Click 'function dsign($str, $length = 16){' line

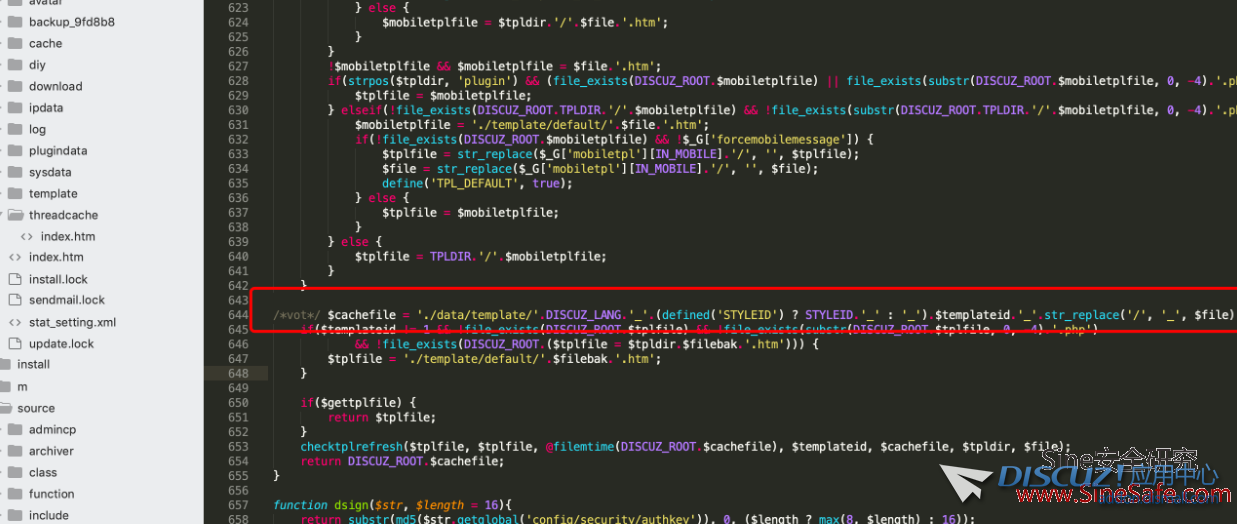[393, 505]
